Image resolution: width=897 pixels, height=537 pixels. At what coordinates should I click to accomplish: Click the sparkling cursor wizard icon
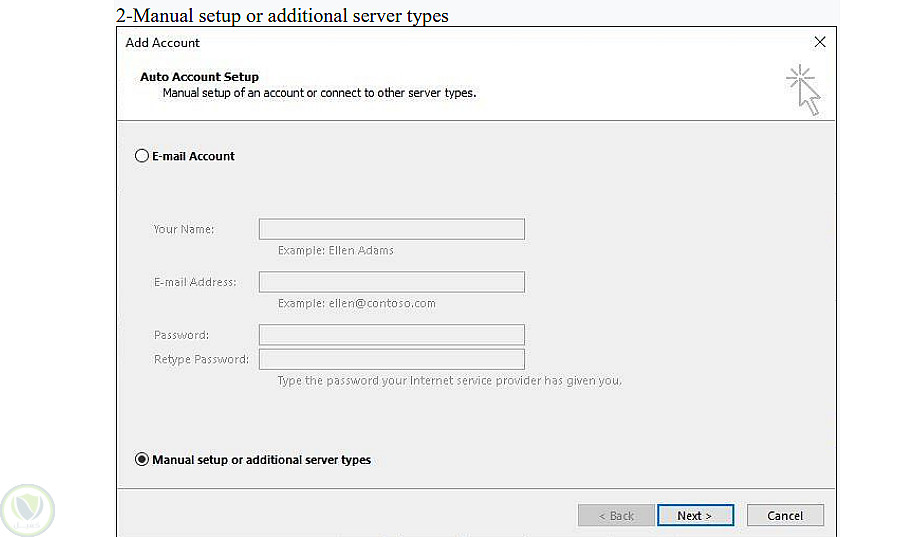pyautogui.click(x=803, y=89)
